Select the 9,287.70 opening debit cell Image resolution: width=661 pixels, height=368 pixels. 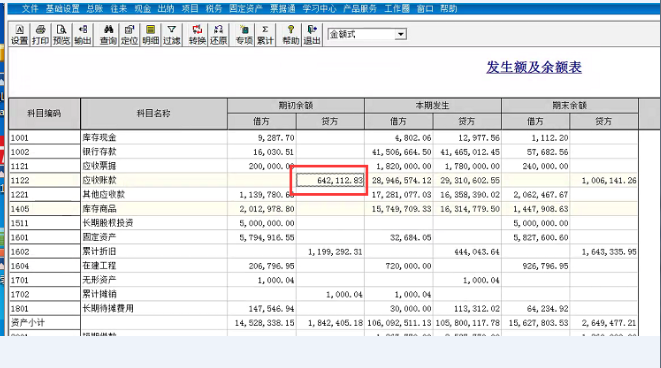262,137
